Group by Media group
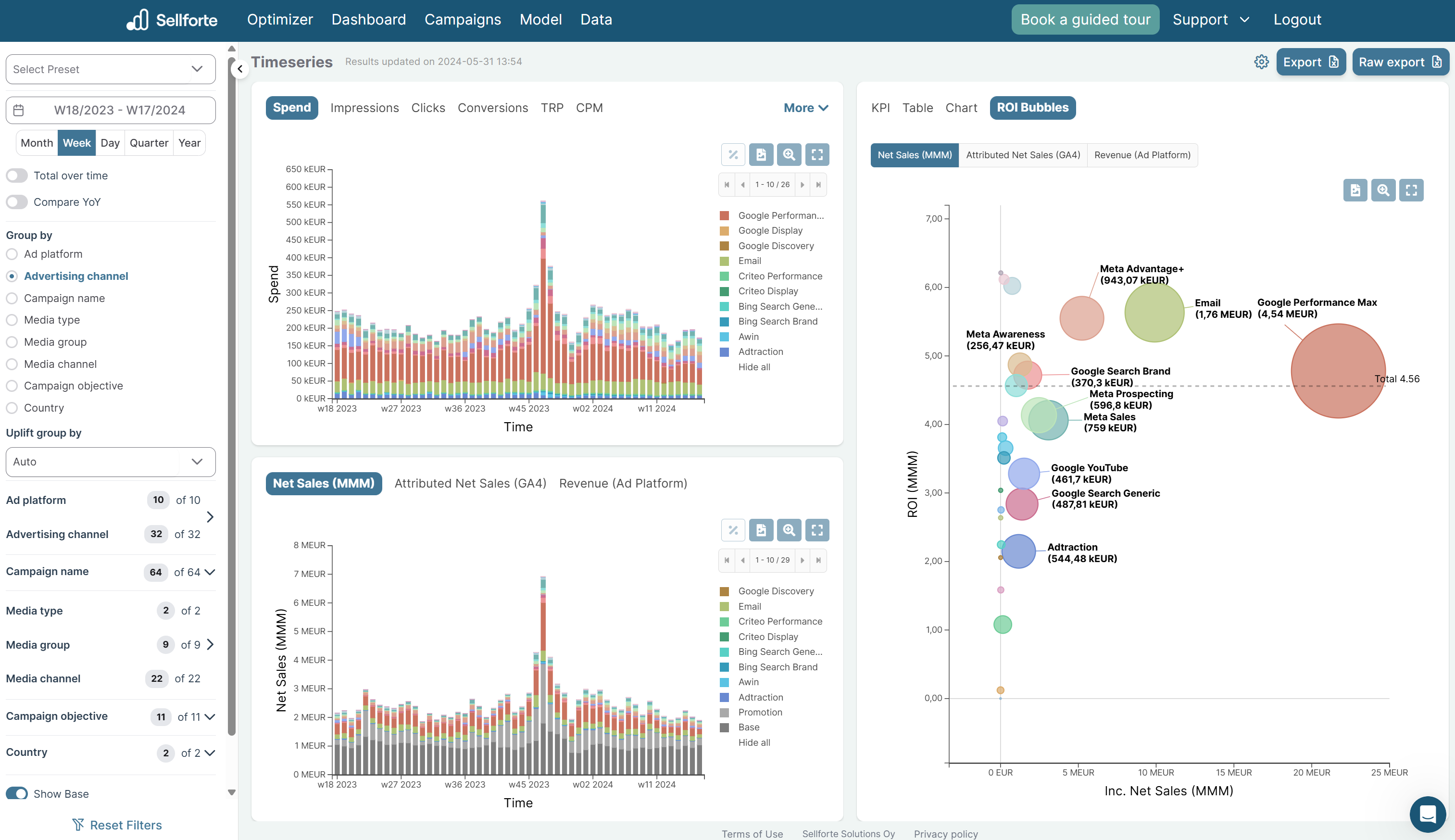Screen dimensions: 1455x840 coord(12,342)
